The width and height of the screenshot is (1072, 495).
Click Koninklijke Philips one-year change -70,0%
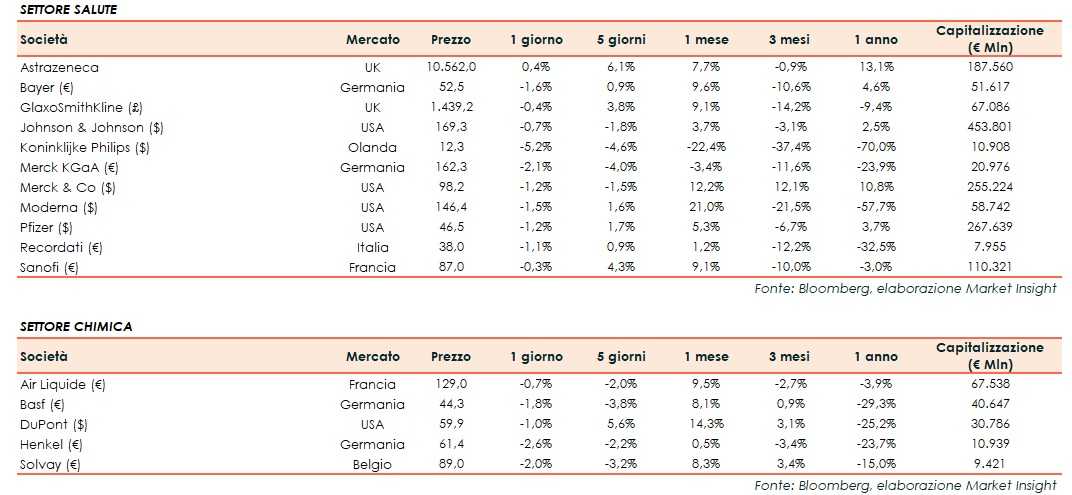point(875,147)
